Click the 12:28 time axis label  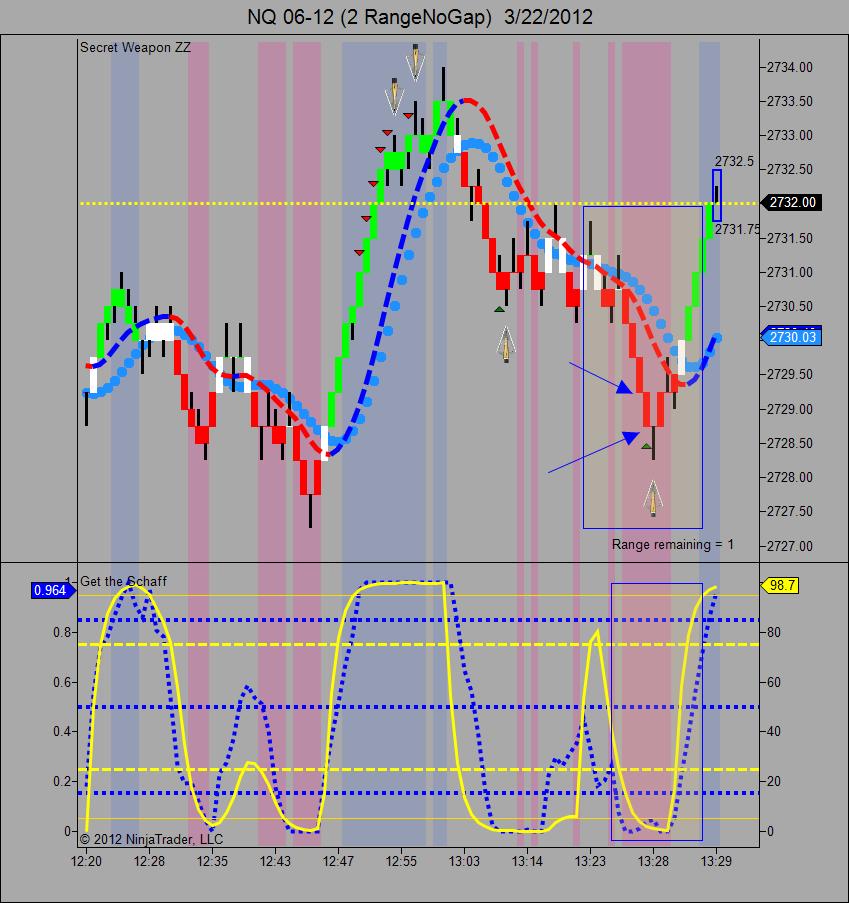coord(149,862)
